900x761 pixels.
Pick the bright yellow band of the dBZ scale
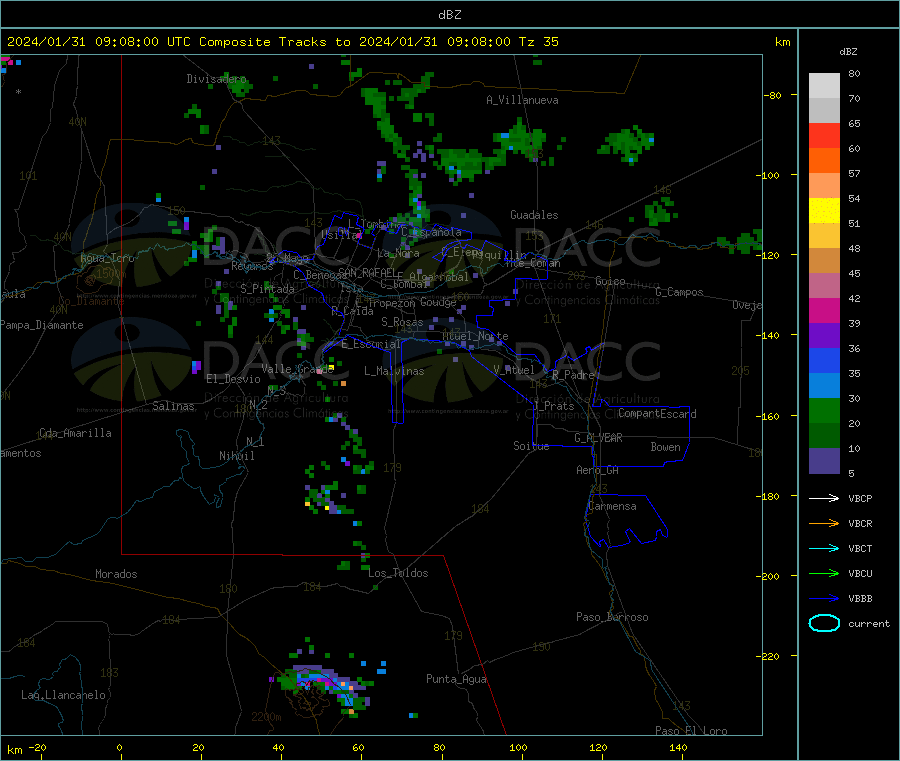[824, 211]
